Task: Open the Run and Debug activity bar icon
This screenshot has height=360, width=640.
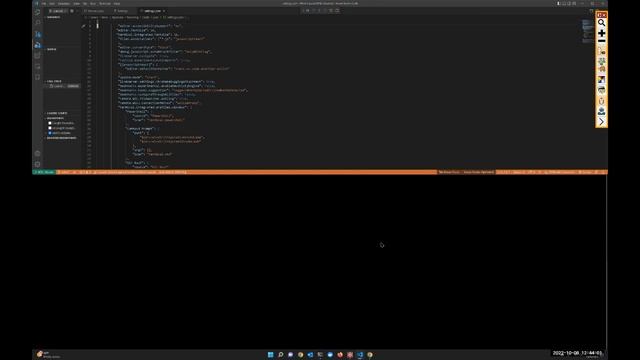Action: click(38, 44)
